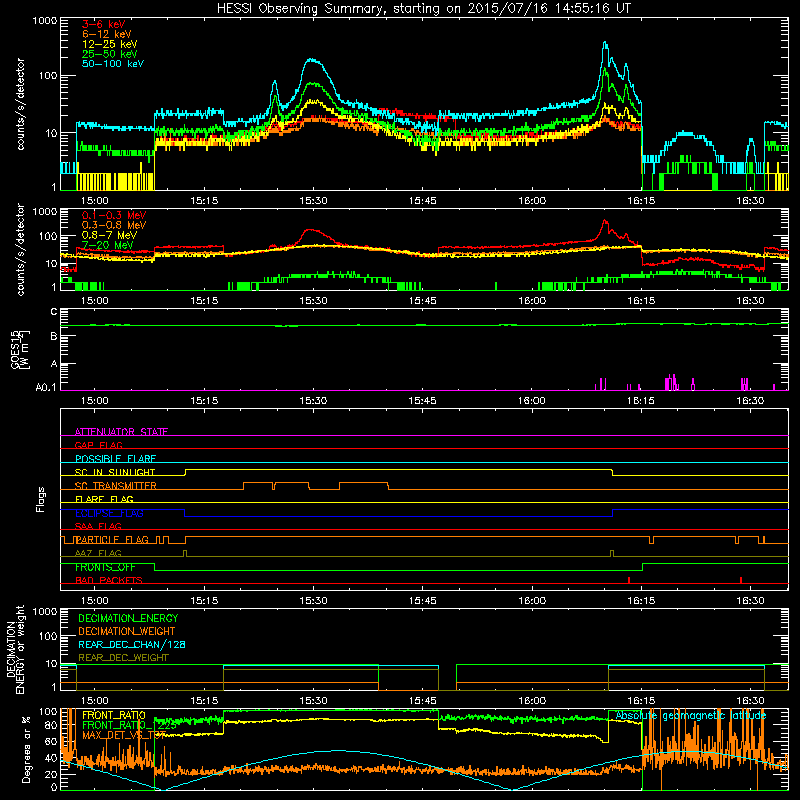Click the 'PARTICLE_FLAG' label
Viewport: 800px width, 800px height.
[112, 540]
